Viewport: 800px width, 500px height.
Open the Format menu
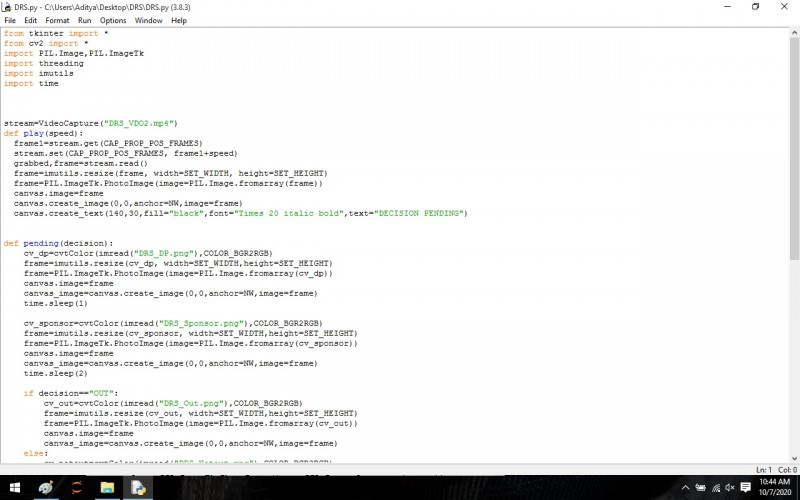coord(57,20)
